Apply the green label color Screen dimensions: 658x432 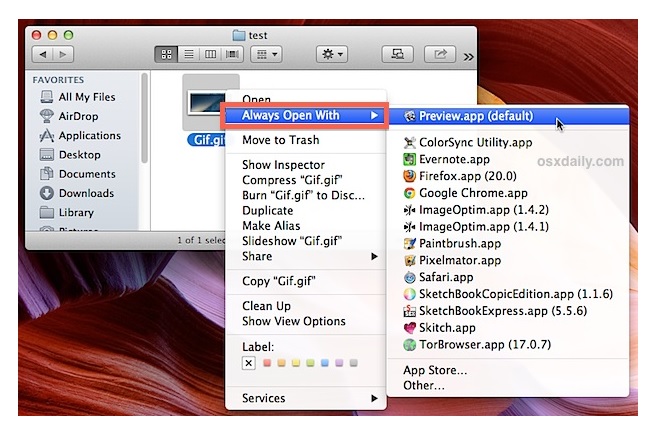[x=311, y=363]
